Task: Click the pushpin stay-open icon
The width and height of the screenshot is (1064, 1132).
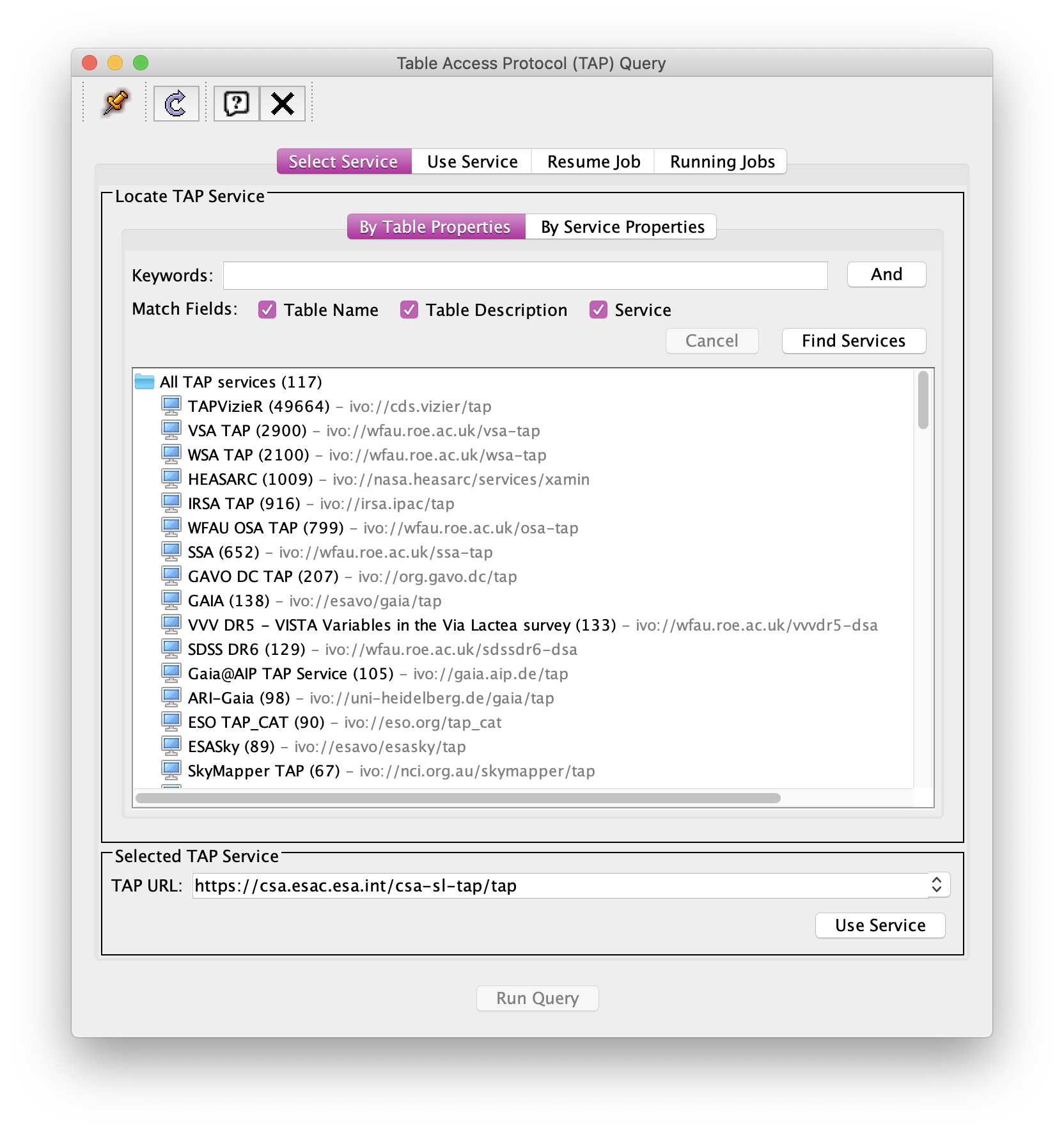Action: click(116, 103)
